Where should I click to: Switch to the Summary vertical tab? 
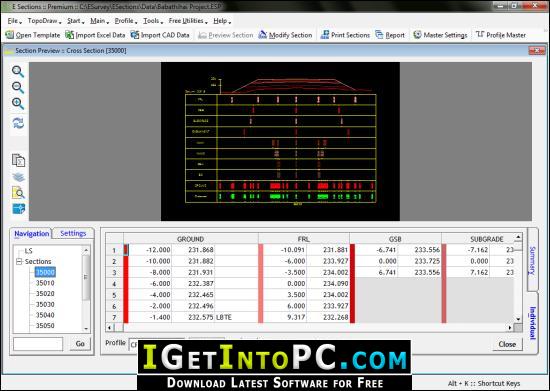tap(532, 260)
